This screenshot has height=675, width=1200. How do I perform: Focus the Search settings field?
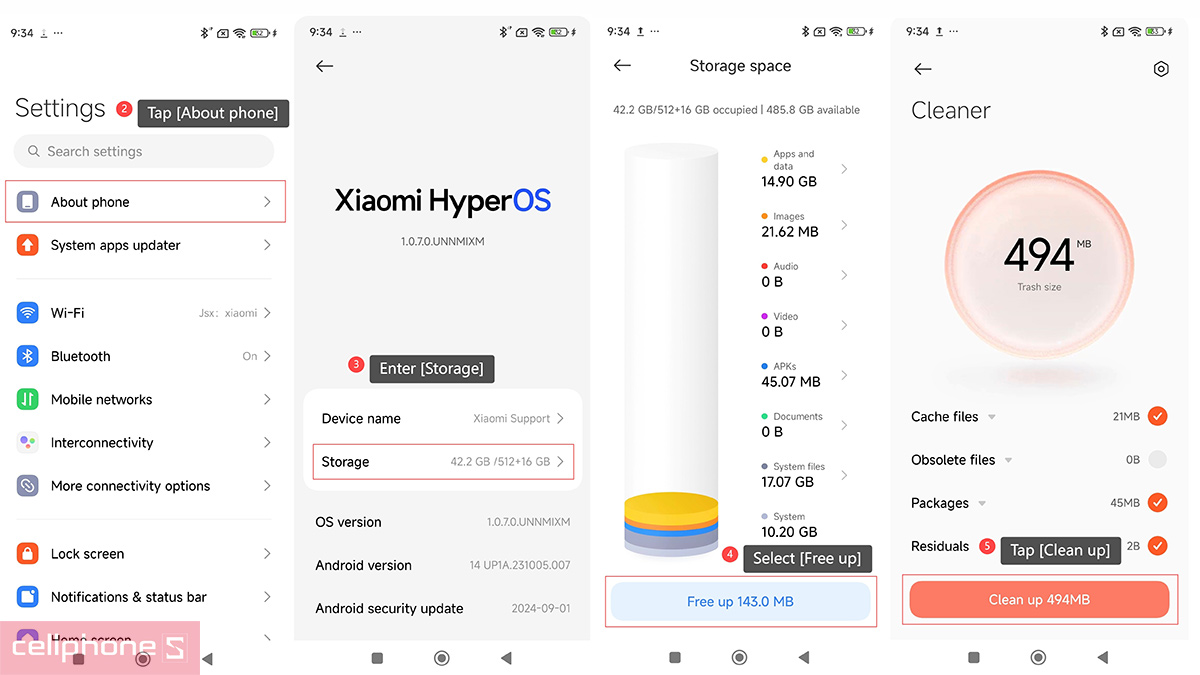[x=144, y=151]
